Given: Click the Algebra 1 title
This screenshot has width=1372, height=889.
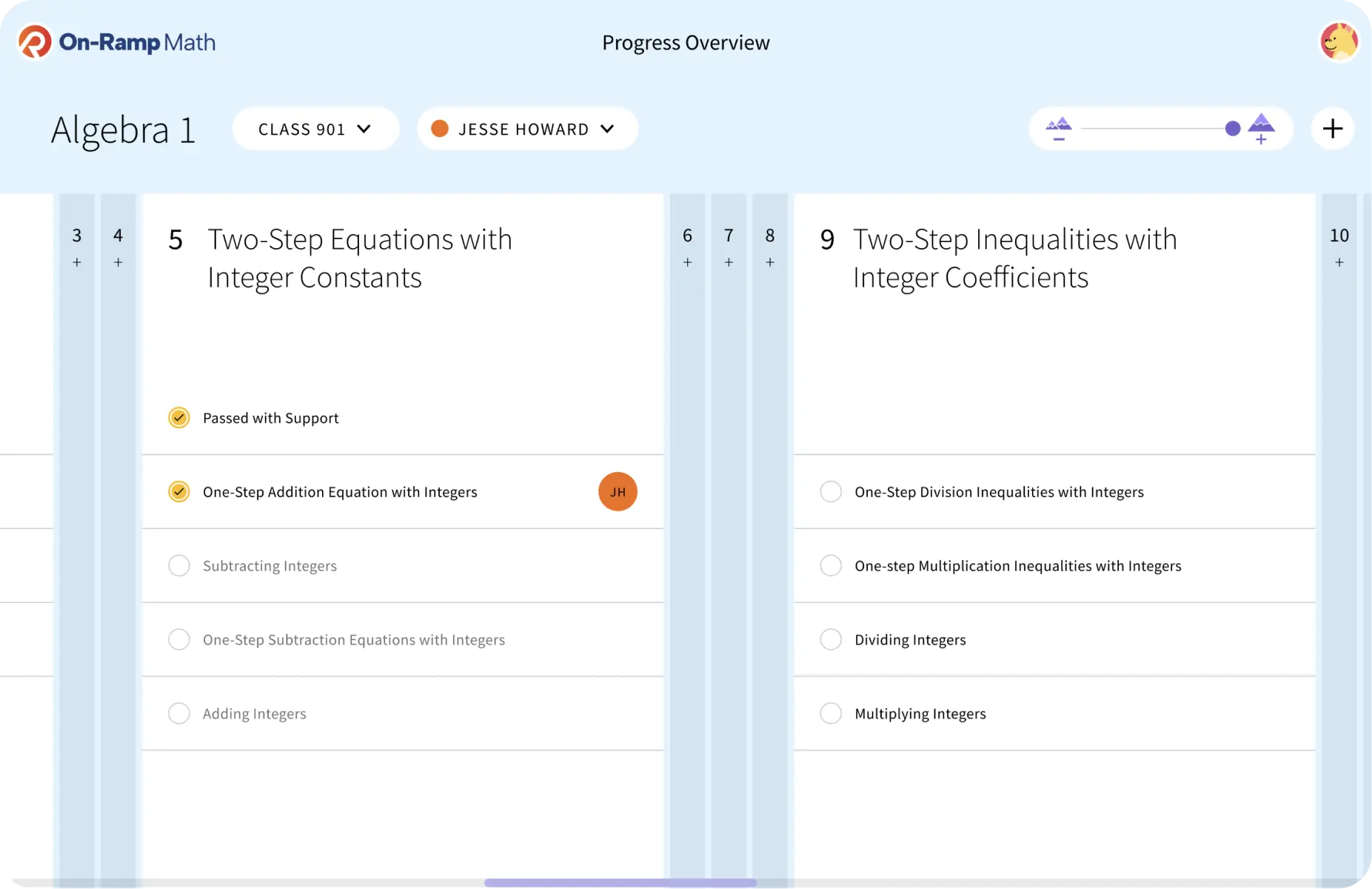Looking at the screenshot, I should coord(123,130).
